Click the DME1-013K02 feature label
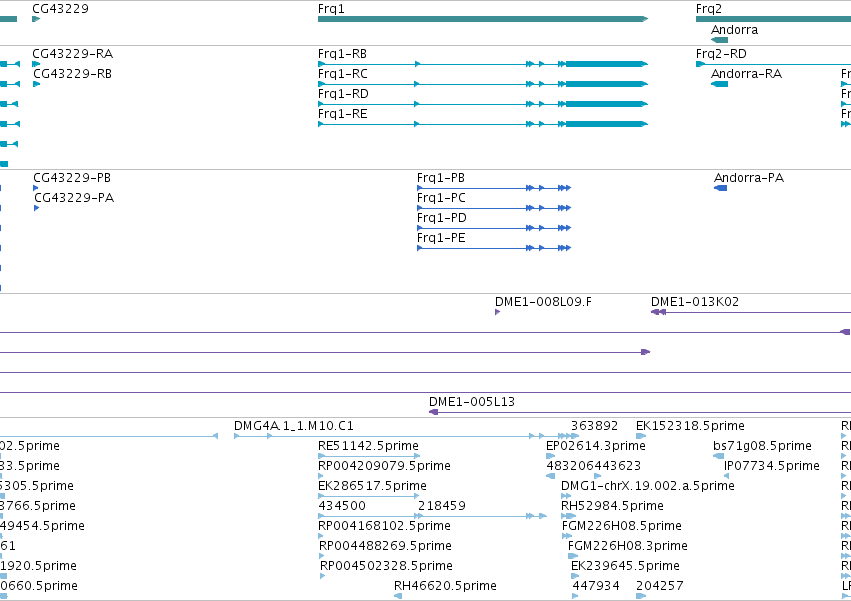 point(695,302)
